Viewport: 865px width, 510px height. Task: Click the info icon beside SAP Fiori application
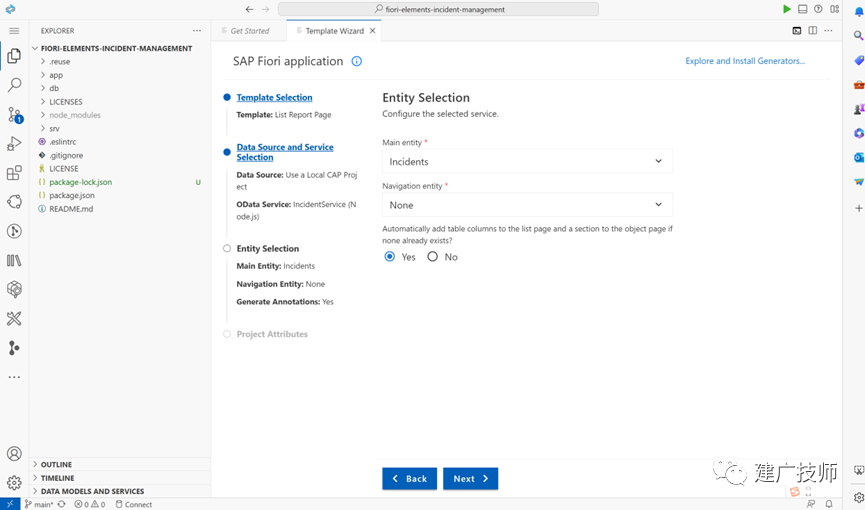357,61
